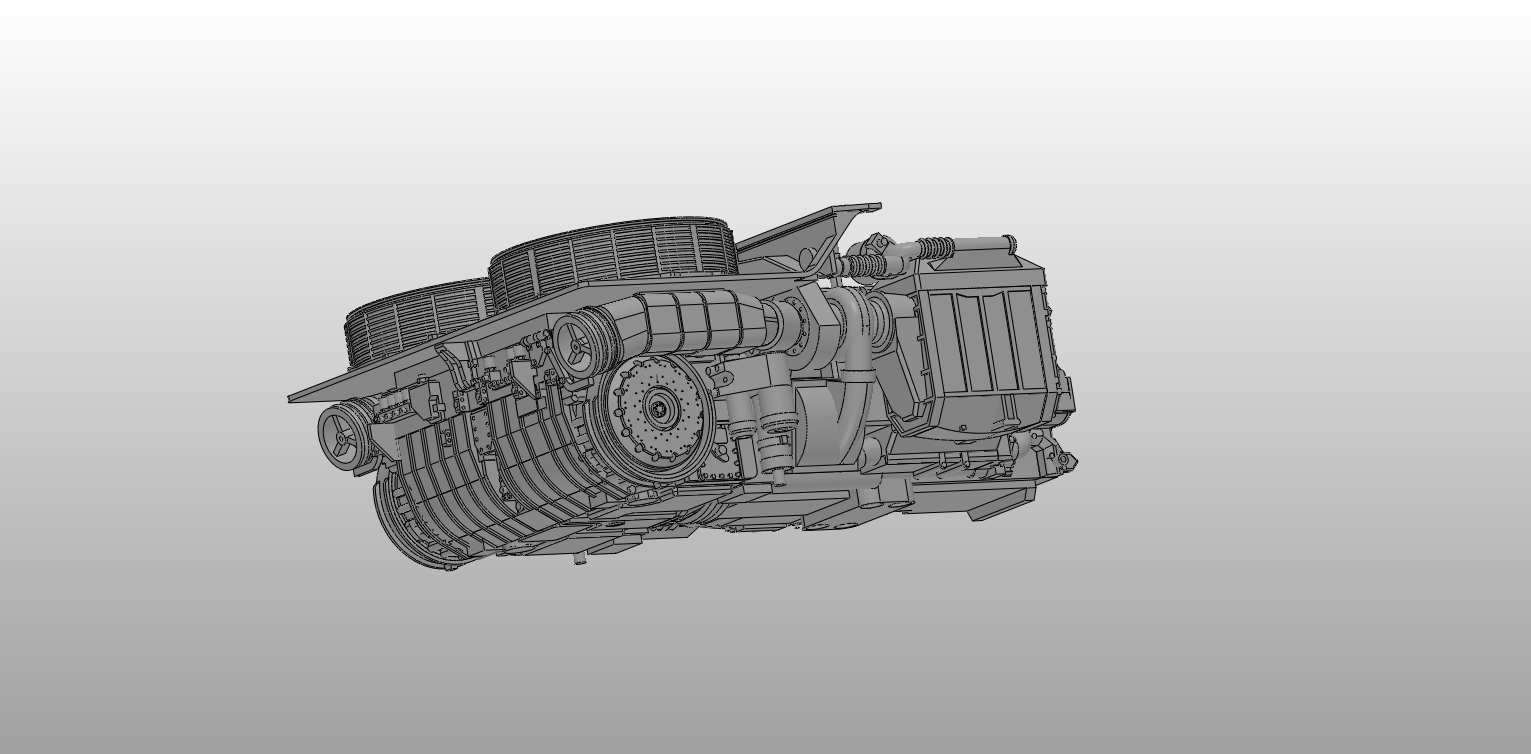The image size is (1531, 754).
Task: Click the three-spoke pulley at far left
Action: 341,437
